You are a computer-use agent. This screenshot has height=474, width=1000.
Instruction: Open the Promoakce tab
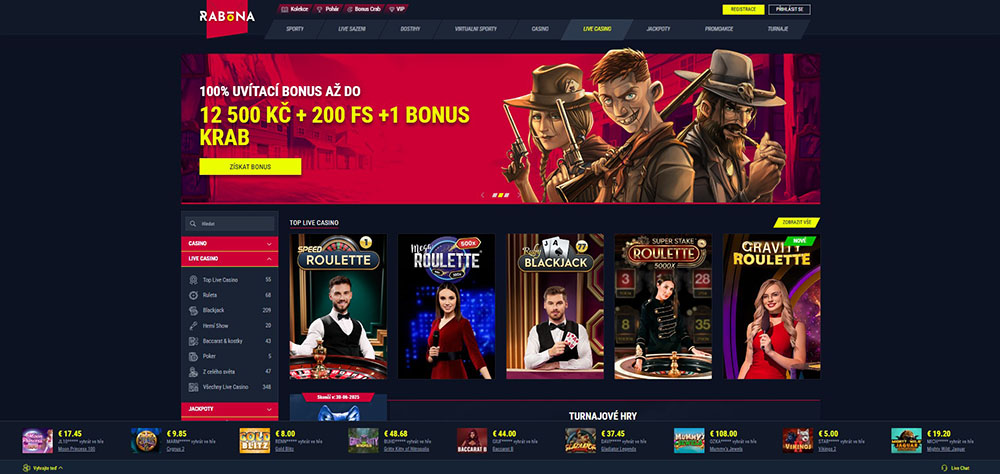click(x=719, y=29)
